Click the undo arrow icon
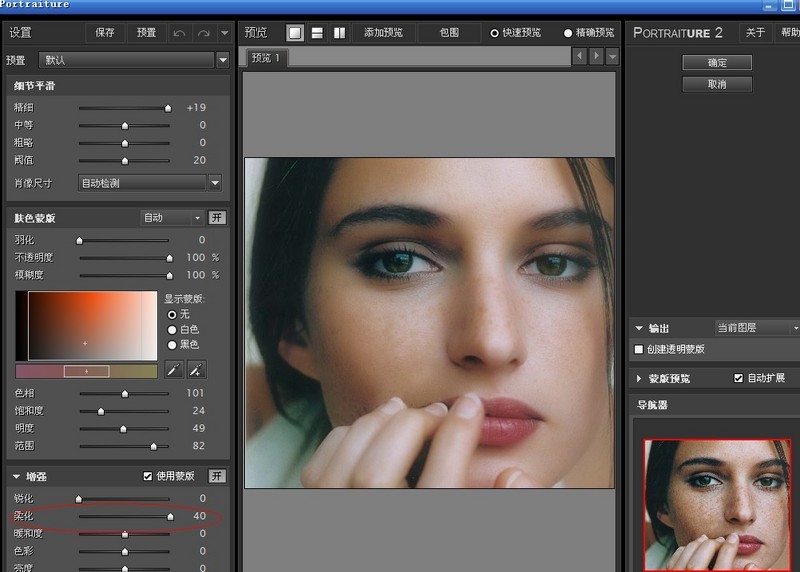 tap(179, 33)
